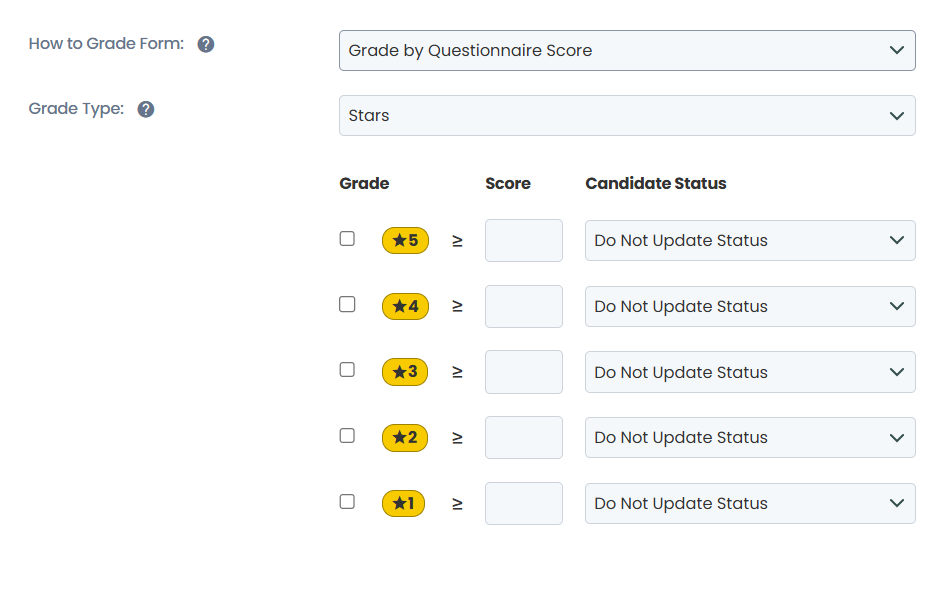Expand Candidate Status dropdown for 1 star

pyautogui.click(x=750, y=503)
